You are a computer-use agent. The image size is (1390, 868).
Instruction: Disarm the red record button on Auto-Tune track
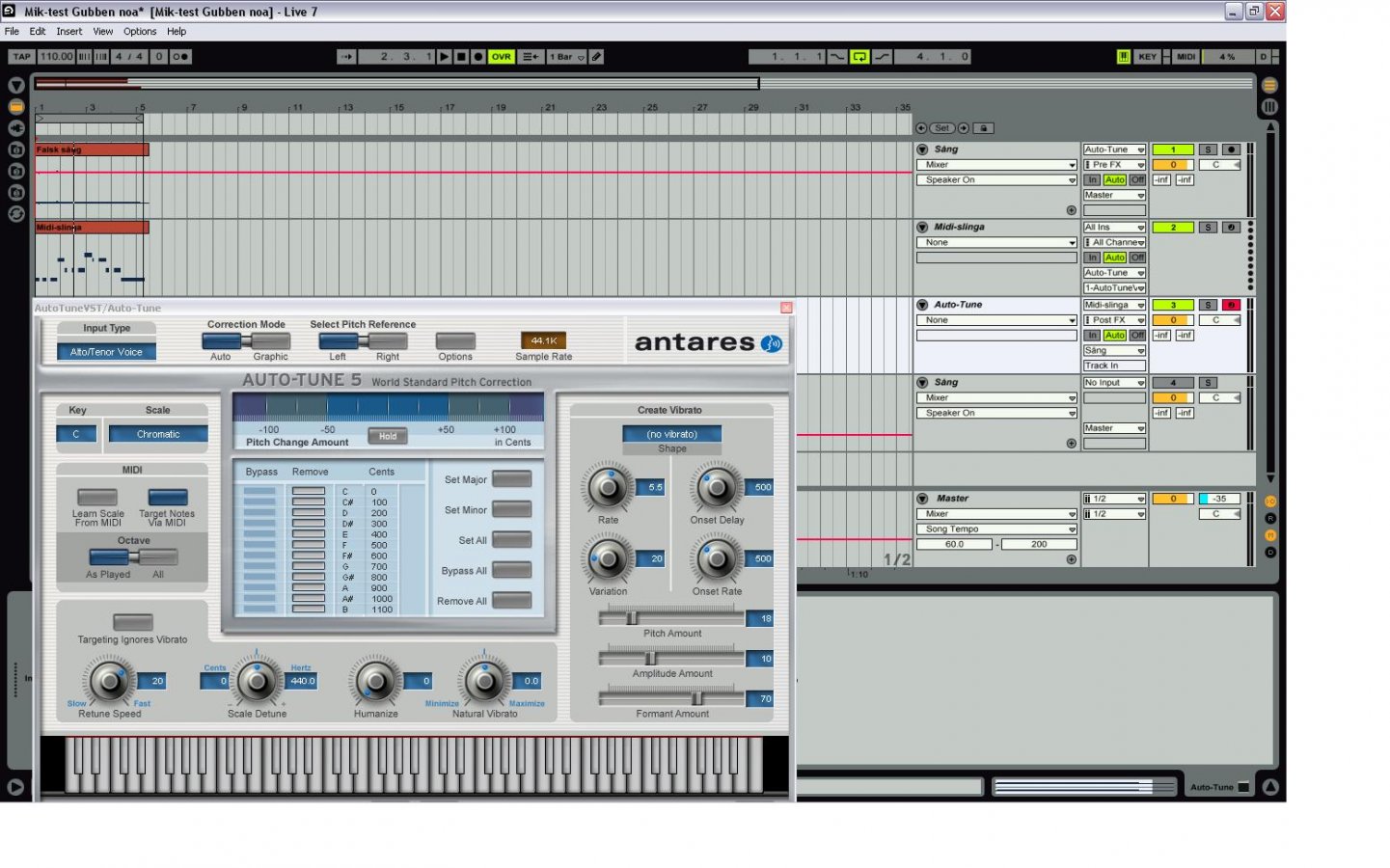click(x=1231, y=305)
